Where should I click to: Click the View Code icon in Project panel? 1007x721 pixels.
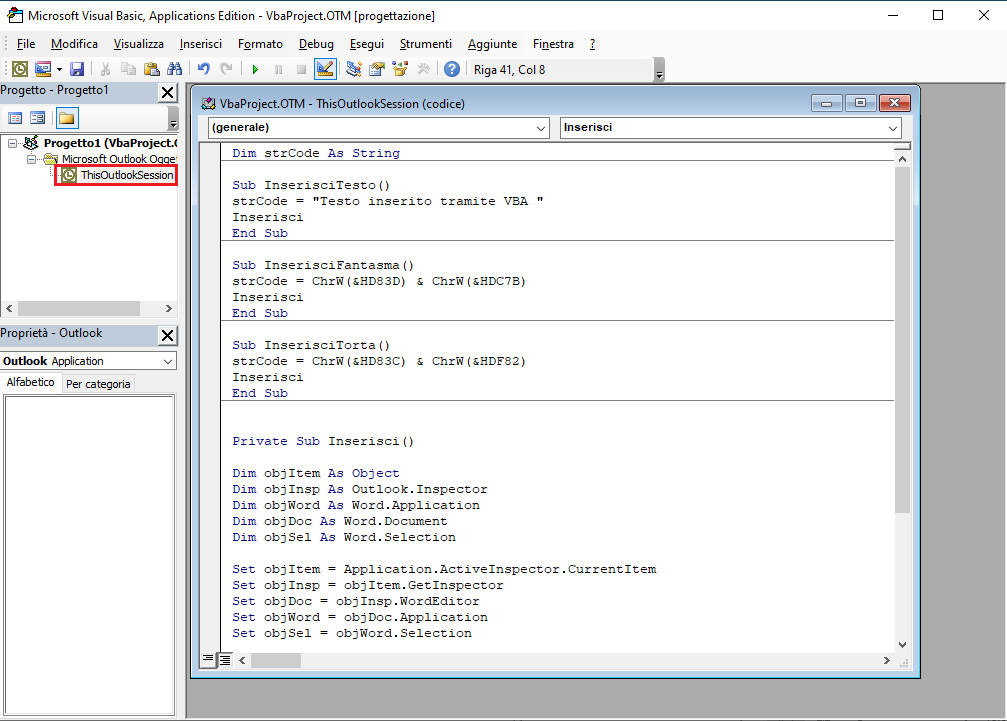tap(15, 118)
